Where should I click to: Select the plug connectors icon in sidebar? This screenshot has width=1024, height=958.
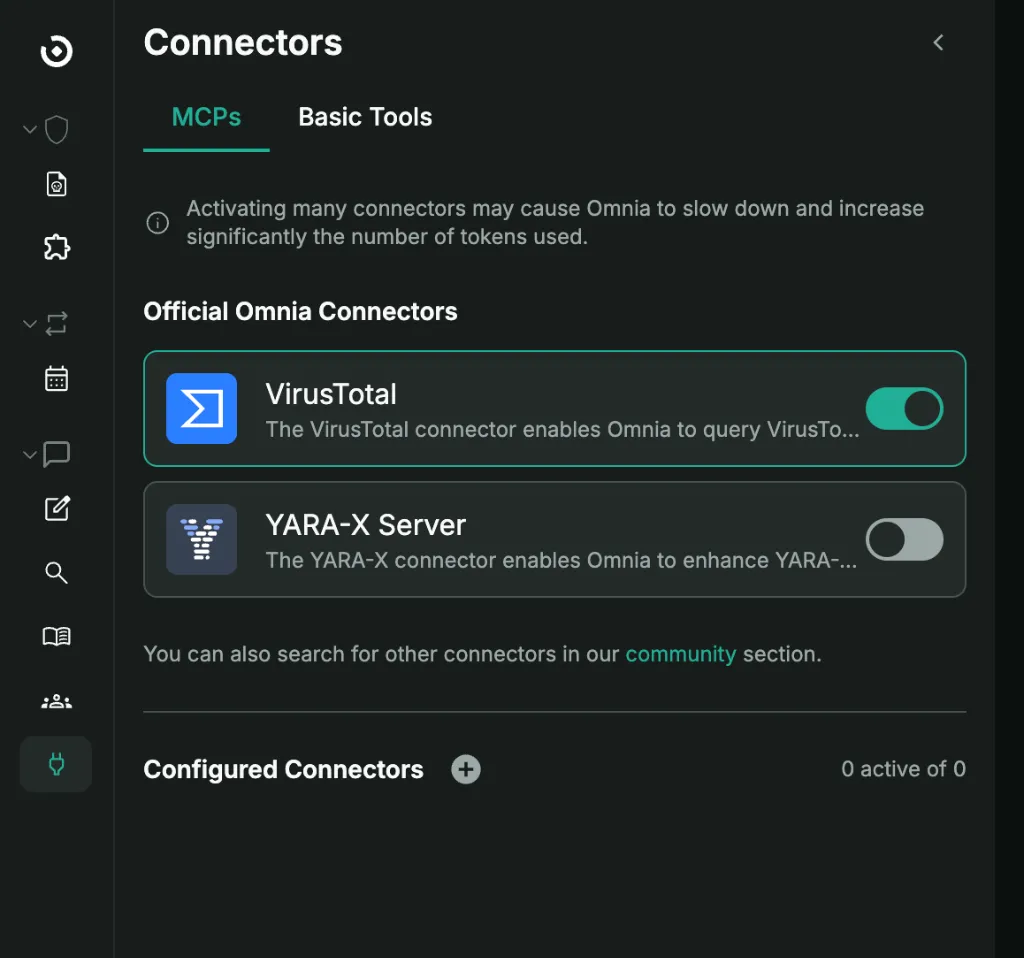(x=56, y=764)
